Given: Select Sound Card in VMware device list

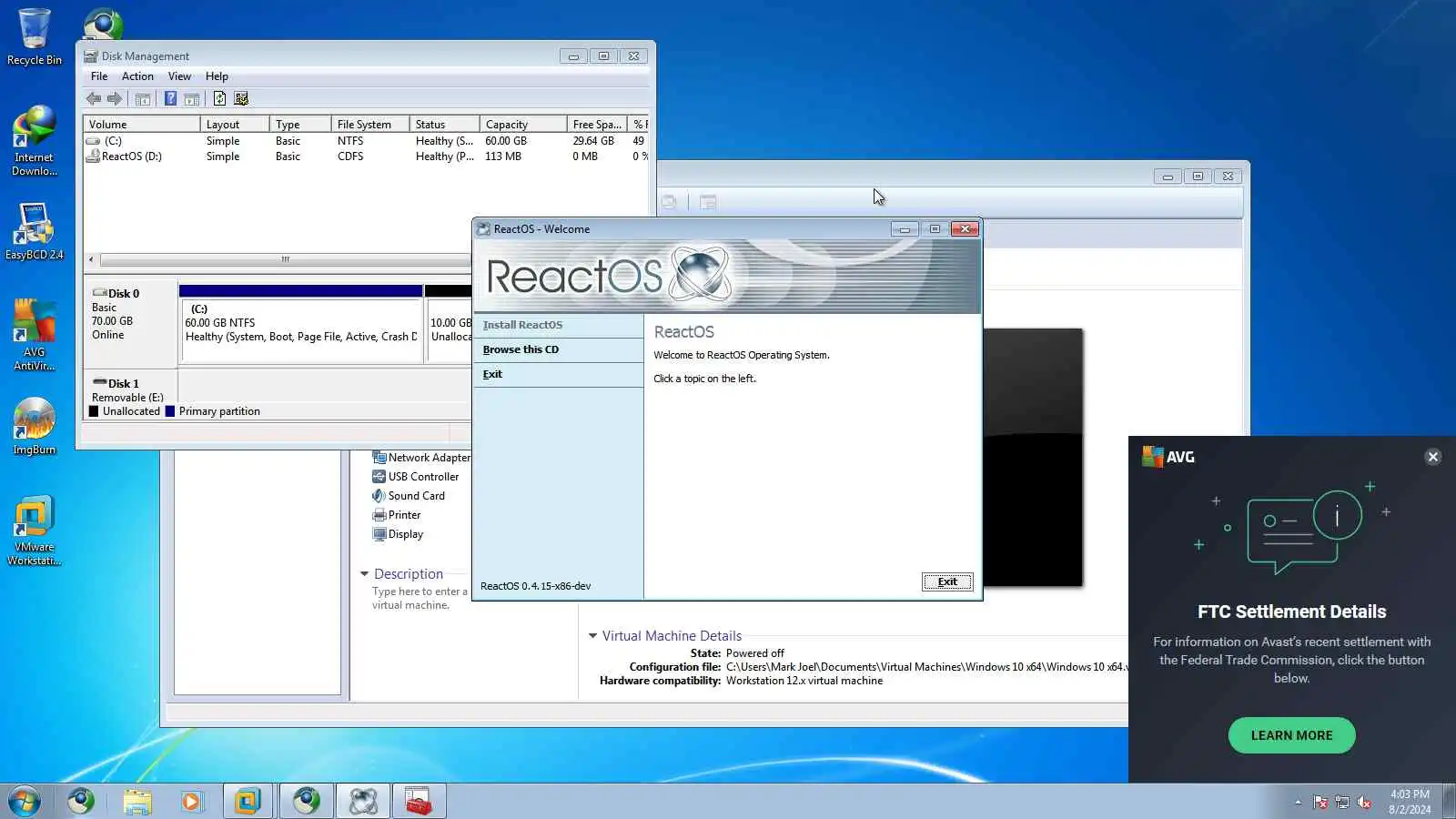Looking at the screenshot, I should pos(409,496).
